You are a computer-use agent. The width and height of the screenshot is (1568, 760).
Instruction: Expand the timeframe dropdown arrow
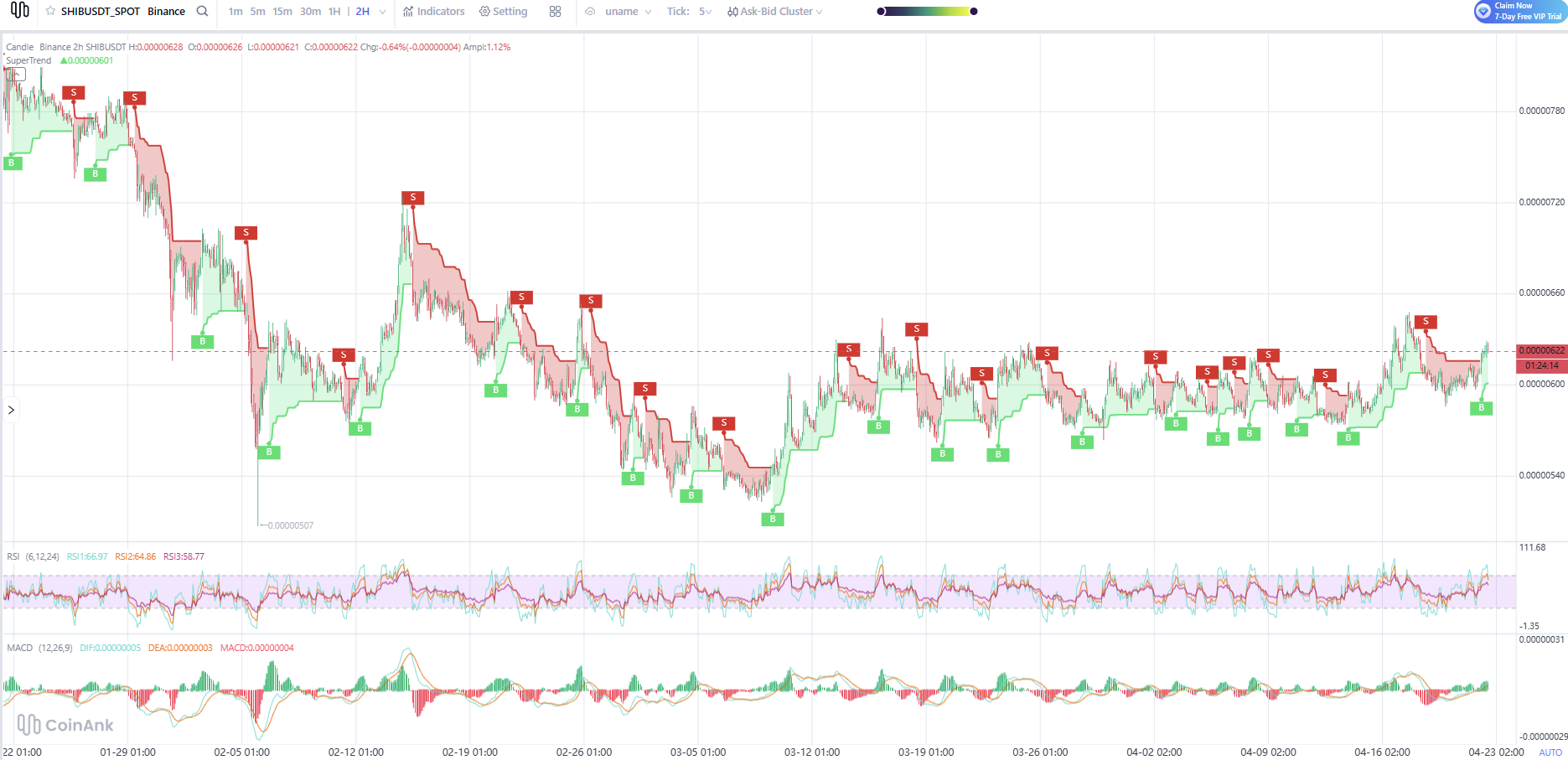pyautogui.click(x=382, y=12)
